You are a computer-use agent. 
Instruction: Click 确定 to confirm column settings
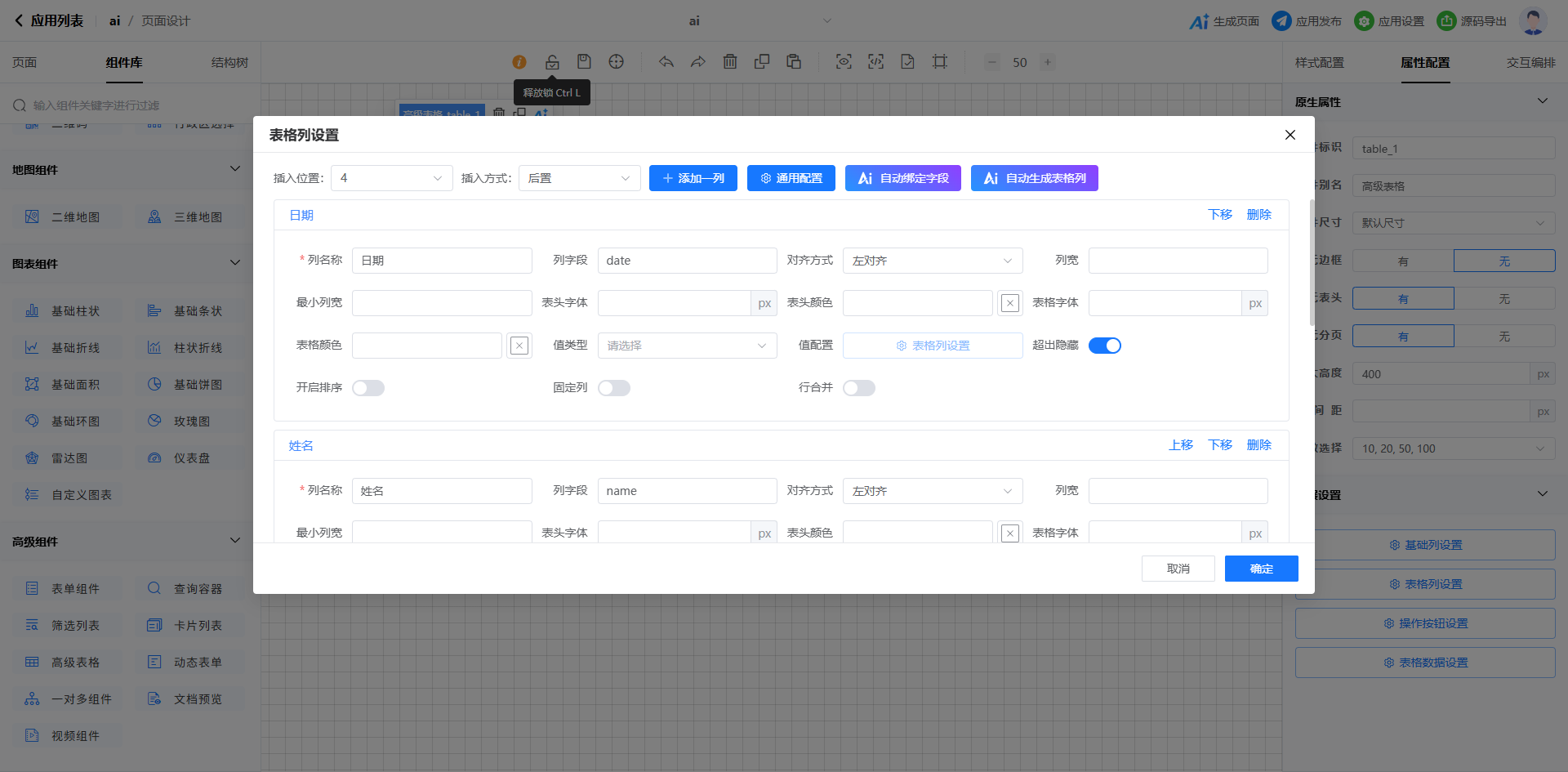tap(1261, 569)
